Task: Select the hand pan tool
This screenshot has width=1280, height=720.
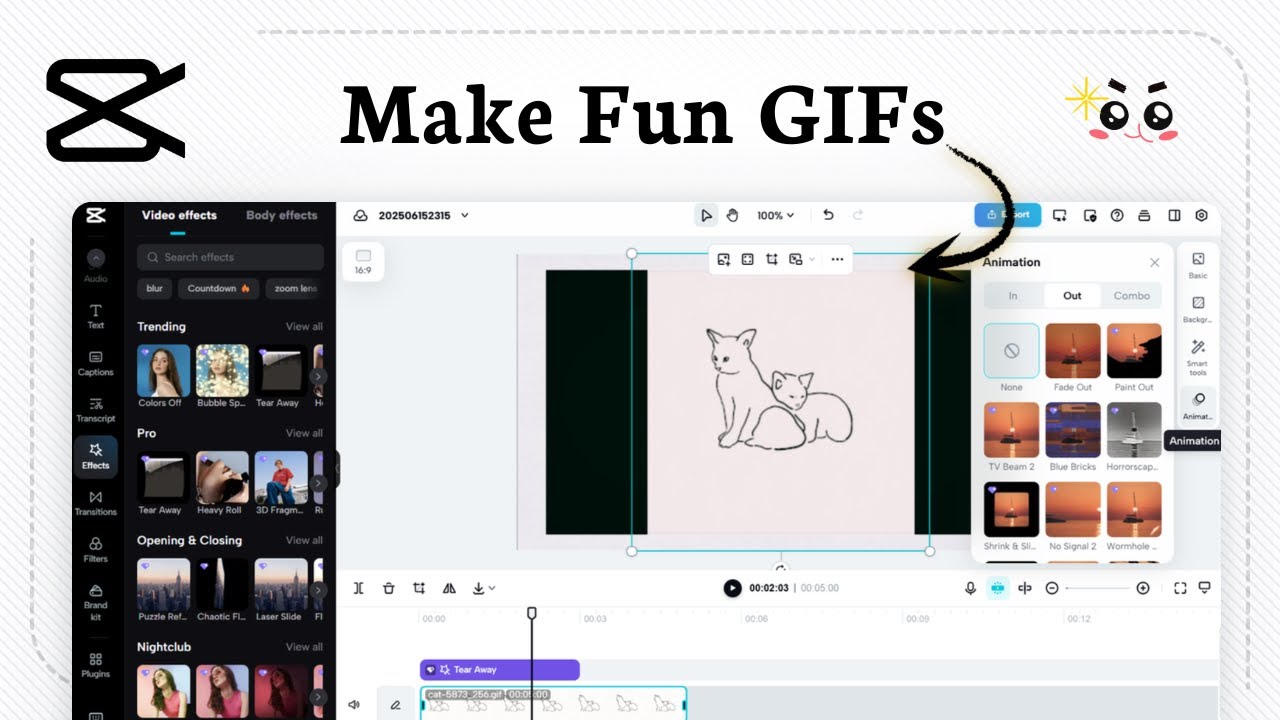Action: point(732,215)
